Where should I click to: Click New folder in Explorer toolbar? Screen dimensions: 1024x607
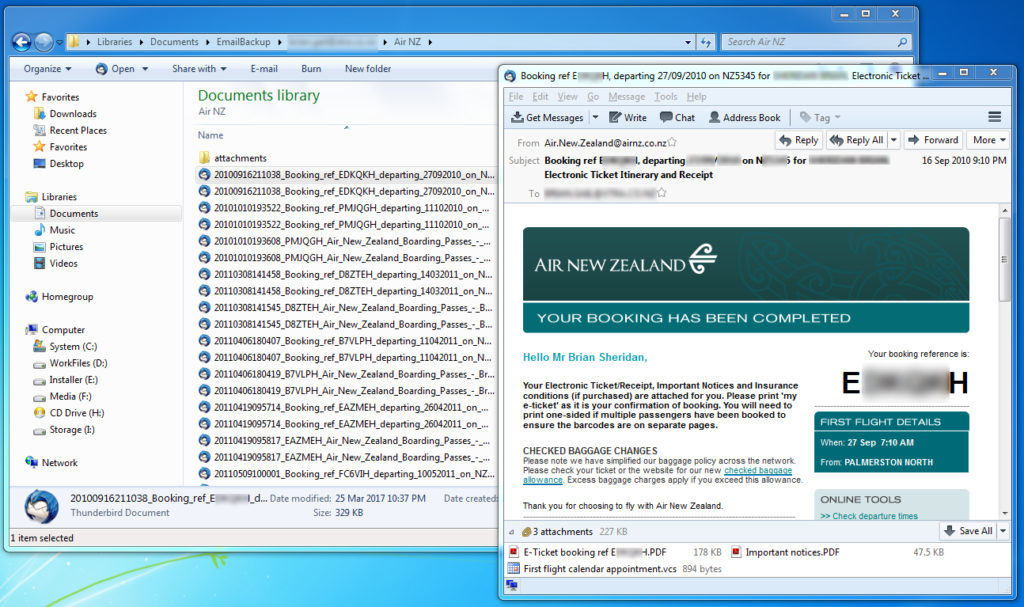click(x=368, y=69)
